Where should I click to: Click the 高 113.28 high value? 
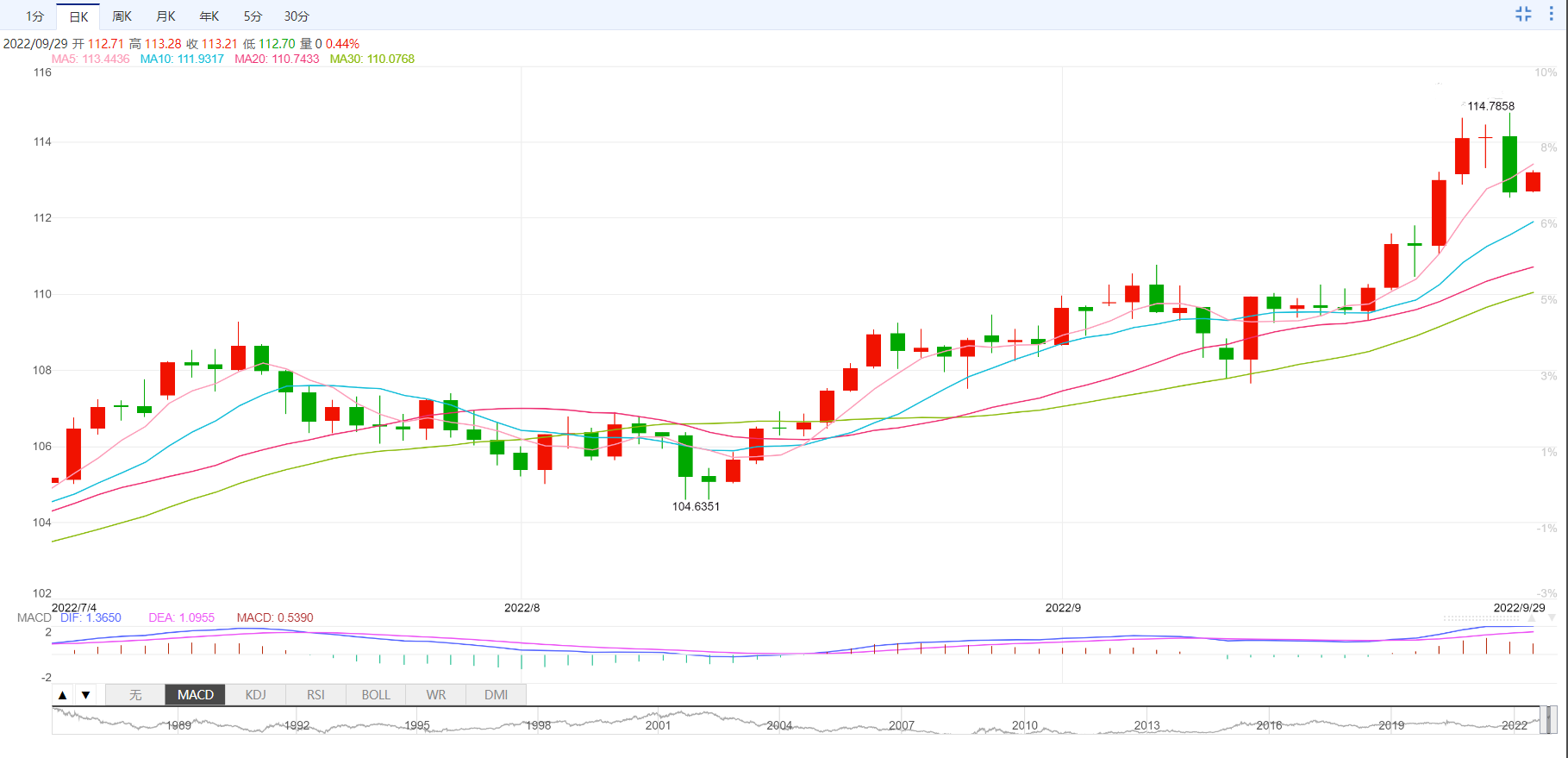click(x=155, y=44)
